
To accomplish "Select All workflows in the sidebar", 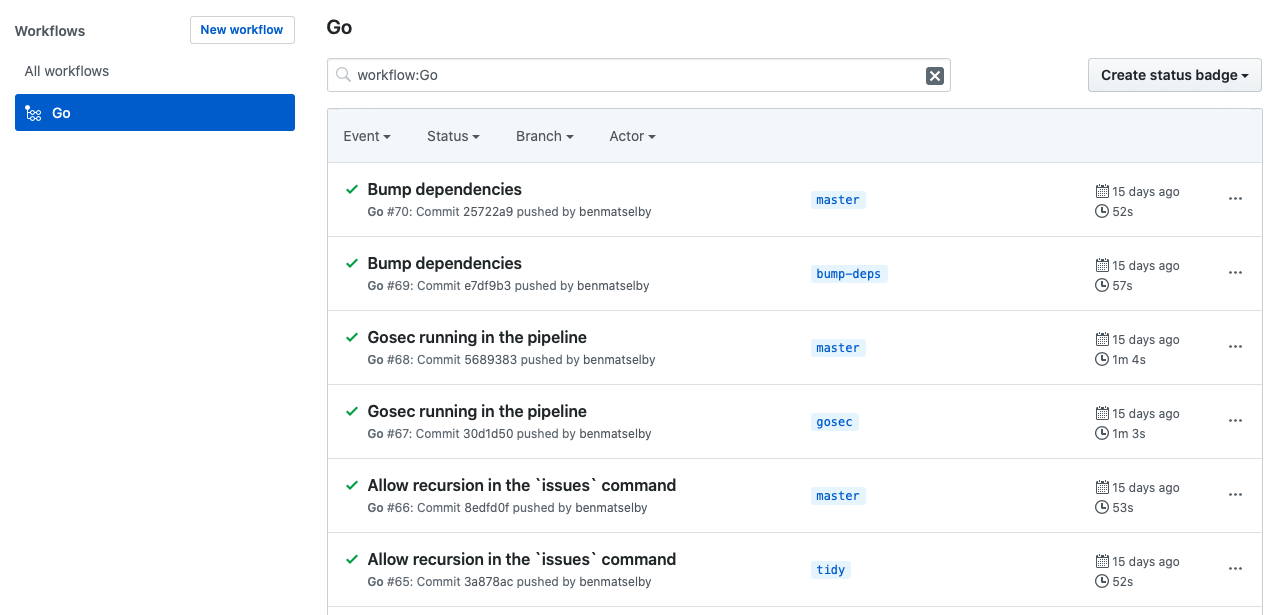I will coord(66,71).
